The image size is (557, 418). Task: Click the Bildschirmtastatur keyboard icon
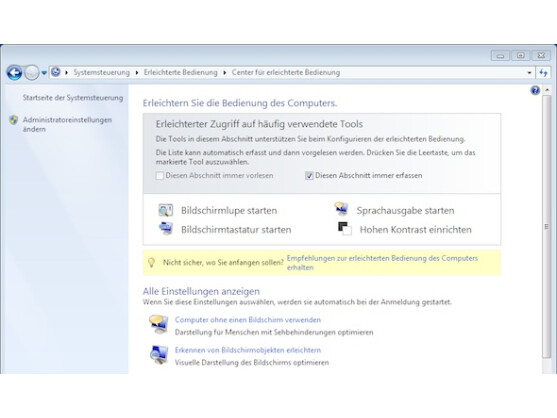coord(166,228)
